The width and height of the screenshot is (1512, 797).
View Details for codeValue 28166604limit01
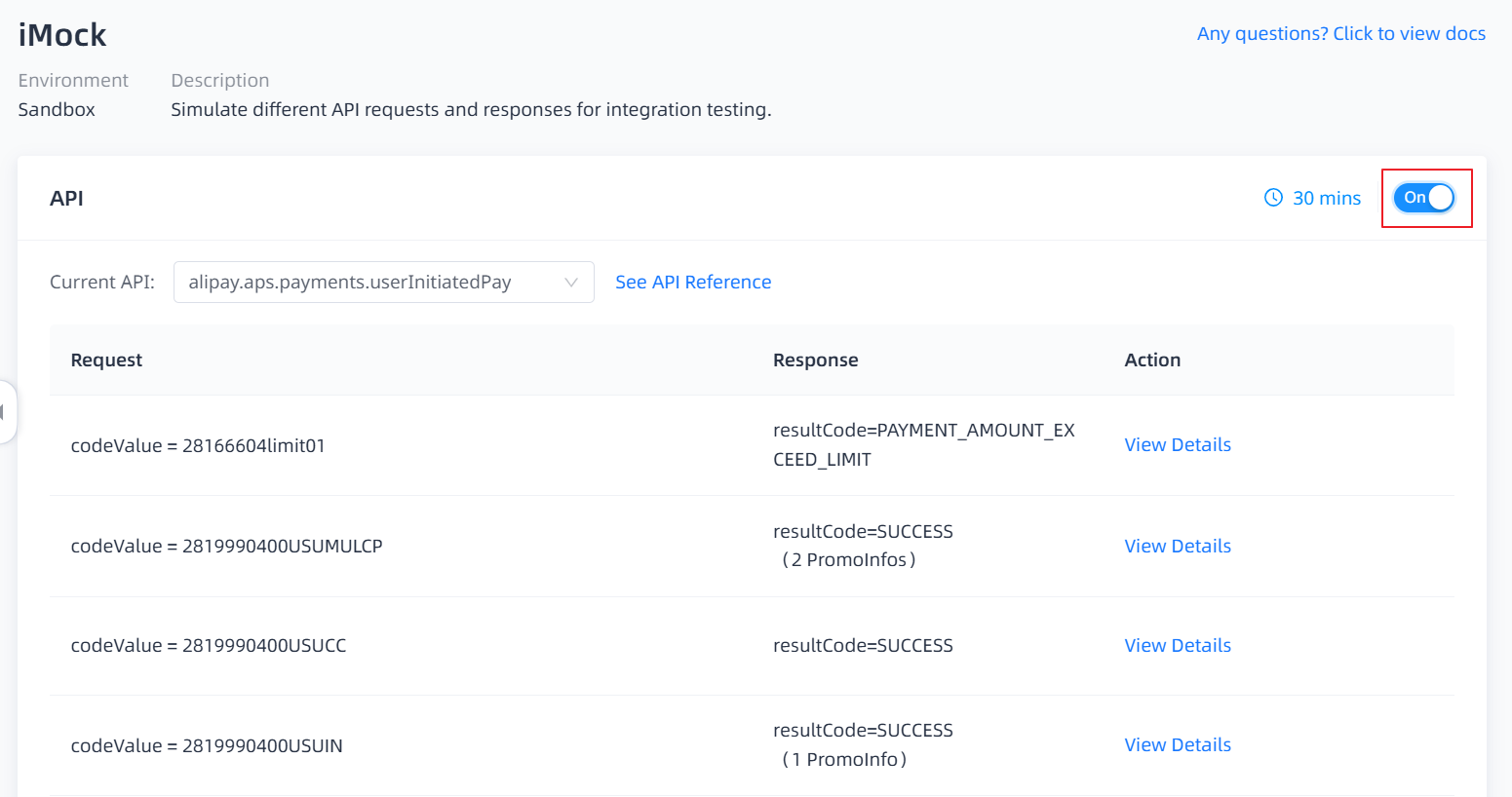click(x=1177, y=445)
